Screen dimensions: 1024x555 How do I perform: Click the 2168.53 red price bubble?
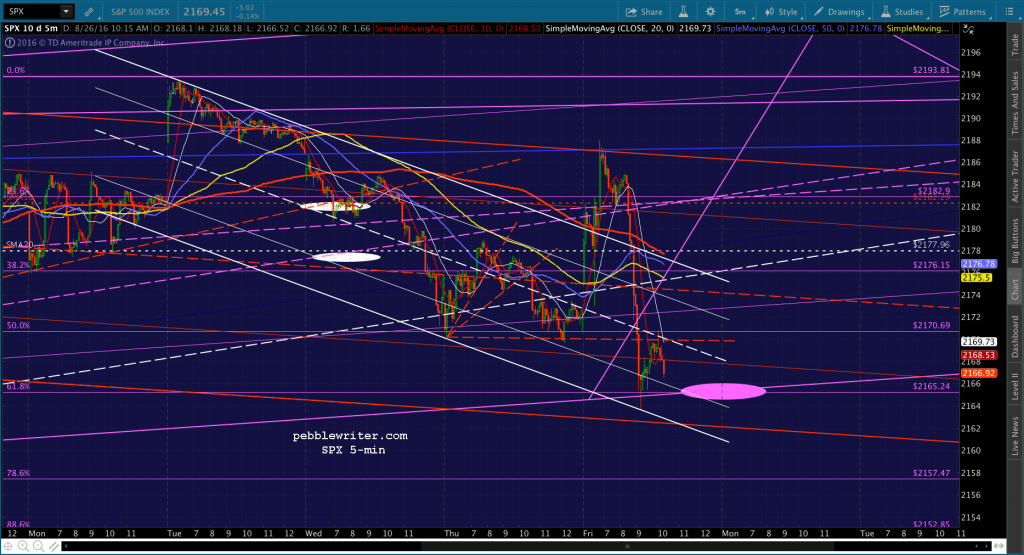coord(978,355)
